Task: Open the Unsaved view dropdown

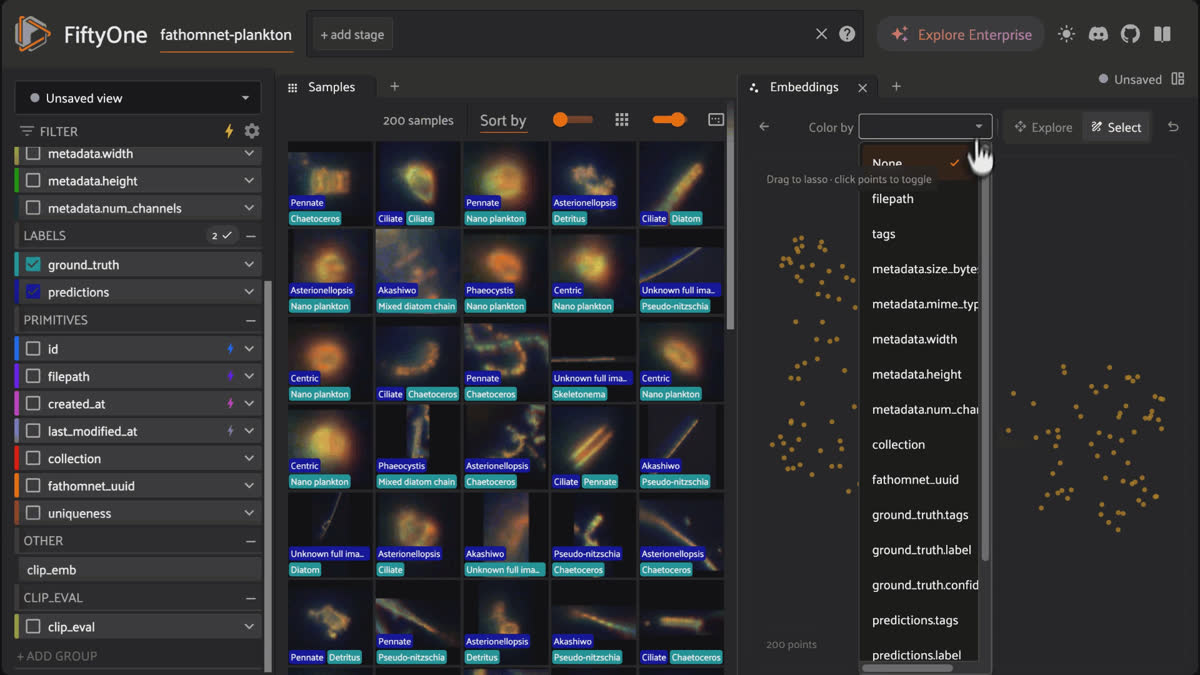Action: (138, 98)
